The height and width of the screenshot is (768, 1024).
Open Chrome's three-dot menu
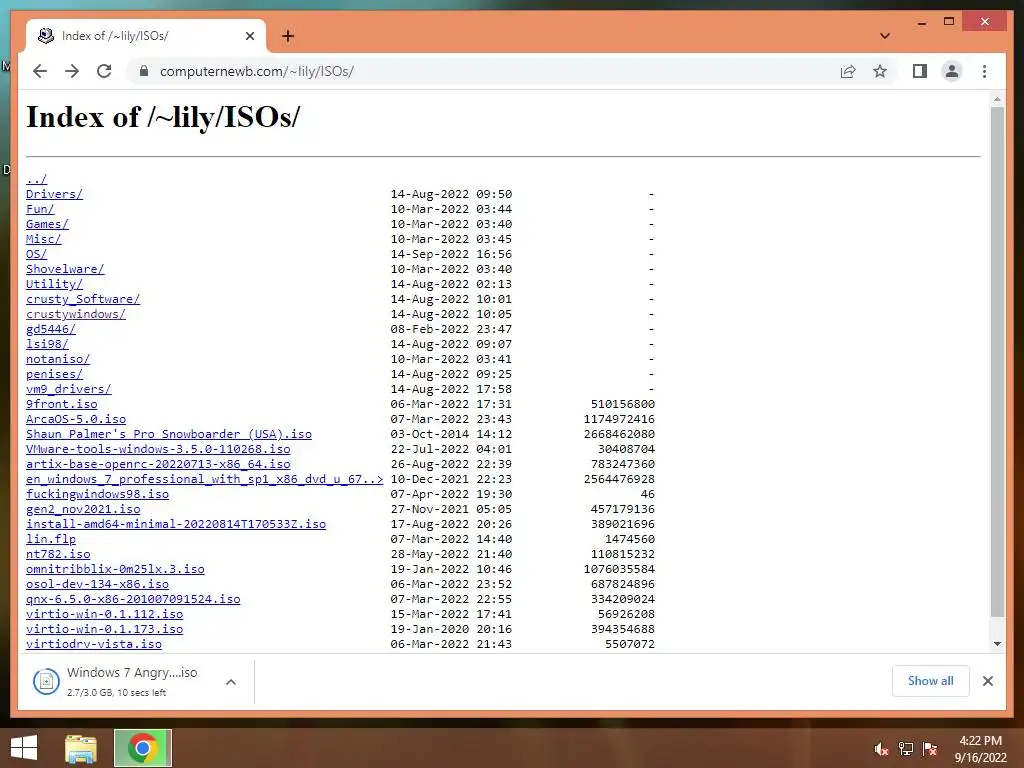coord(984,71)
